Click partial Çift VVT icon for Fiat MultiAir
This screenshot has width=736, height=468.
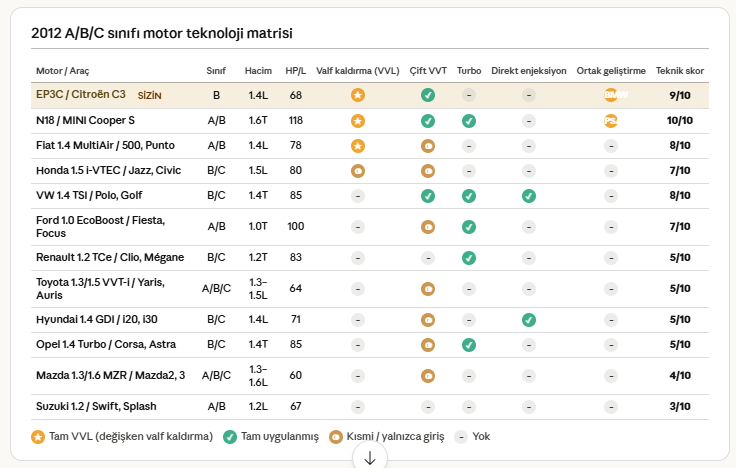(427, 145)
